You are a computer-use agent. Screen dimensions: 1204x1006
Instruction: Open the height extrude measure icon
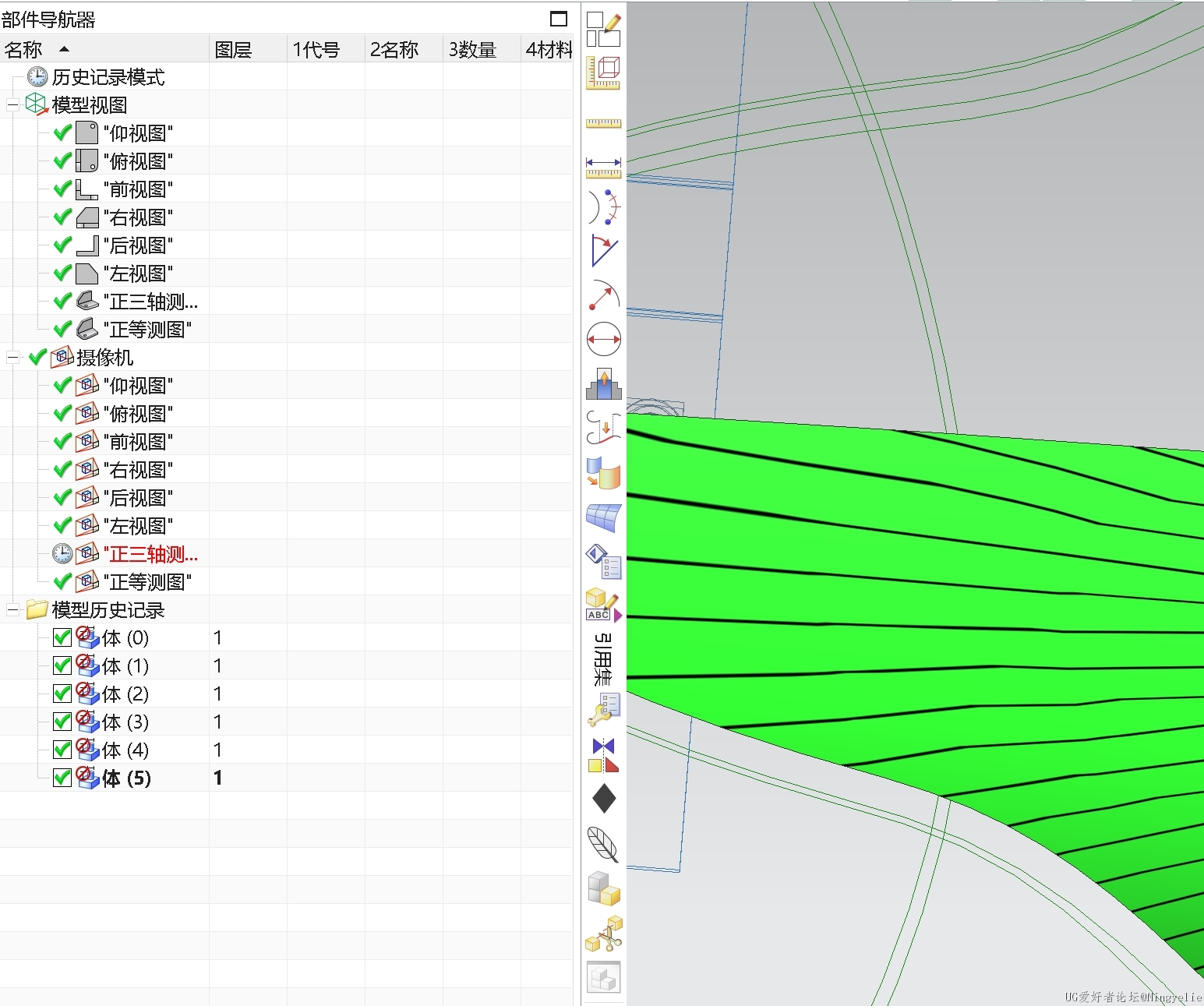click(x=603, y=383)
